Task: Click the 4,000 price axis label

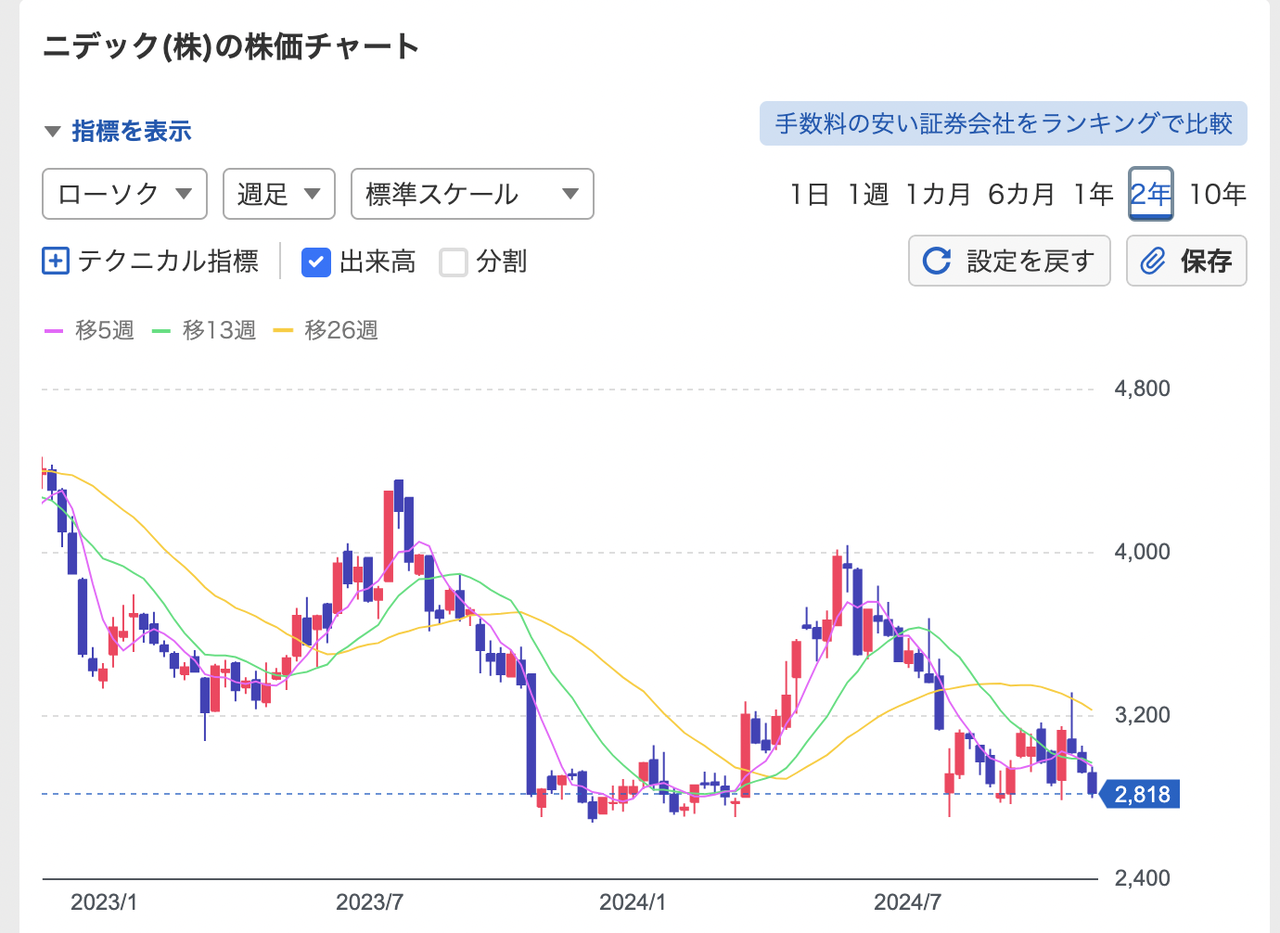Action: [1142, 552]
